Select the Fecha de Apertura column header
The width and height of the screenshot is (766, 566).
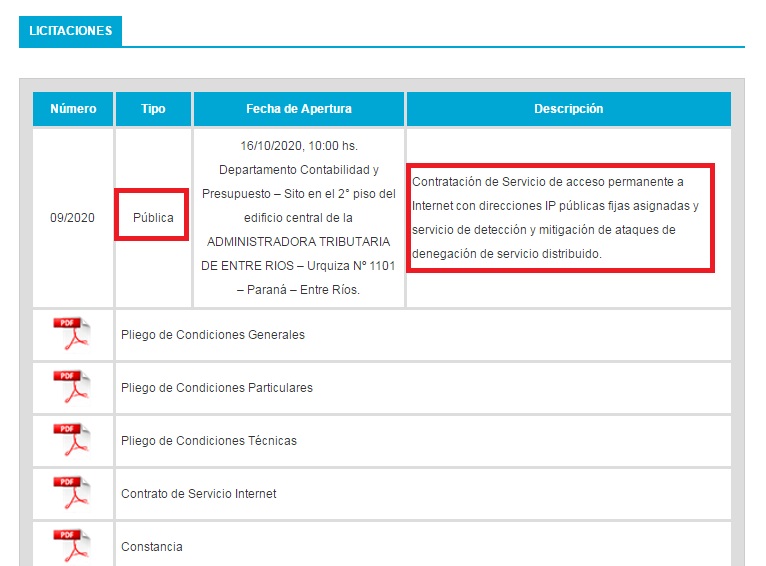299,109
